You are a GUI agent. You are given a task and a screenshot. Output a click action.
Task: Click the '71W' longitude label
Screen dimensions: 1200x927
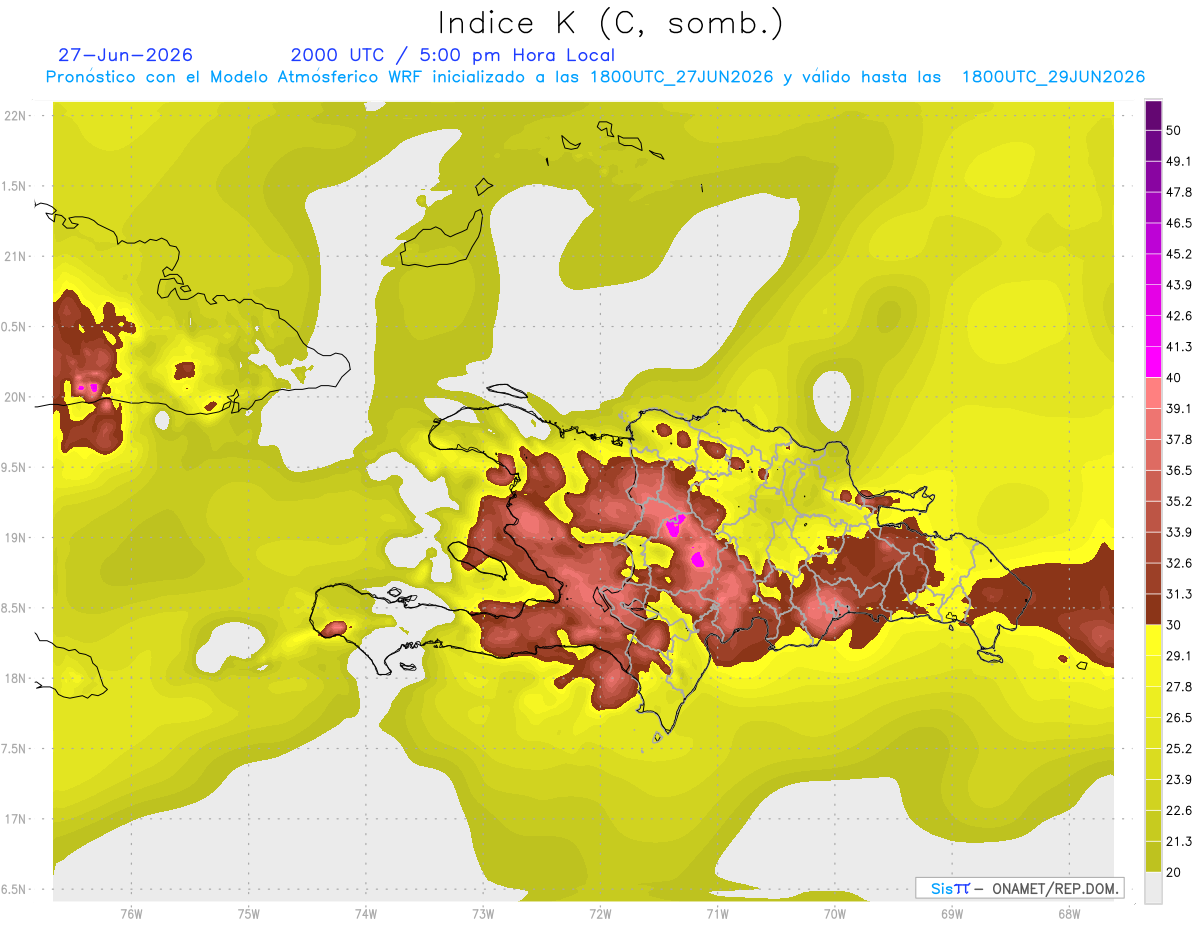717,913
